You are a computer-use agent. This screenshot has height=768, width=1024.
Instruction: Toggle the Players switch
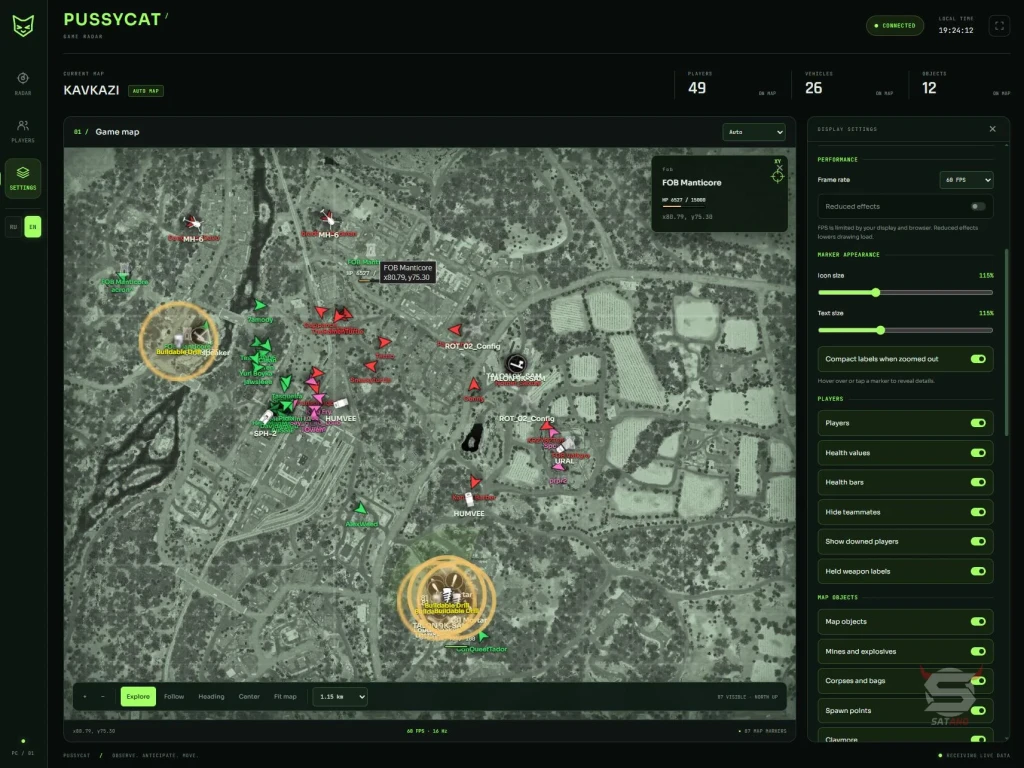pos(978,423)
